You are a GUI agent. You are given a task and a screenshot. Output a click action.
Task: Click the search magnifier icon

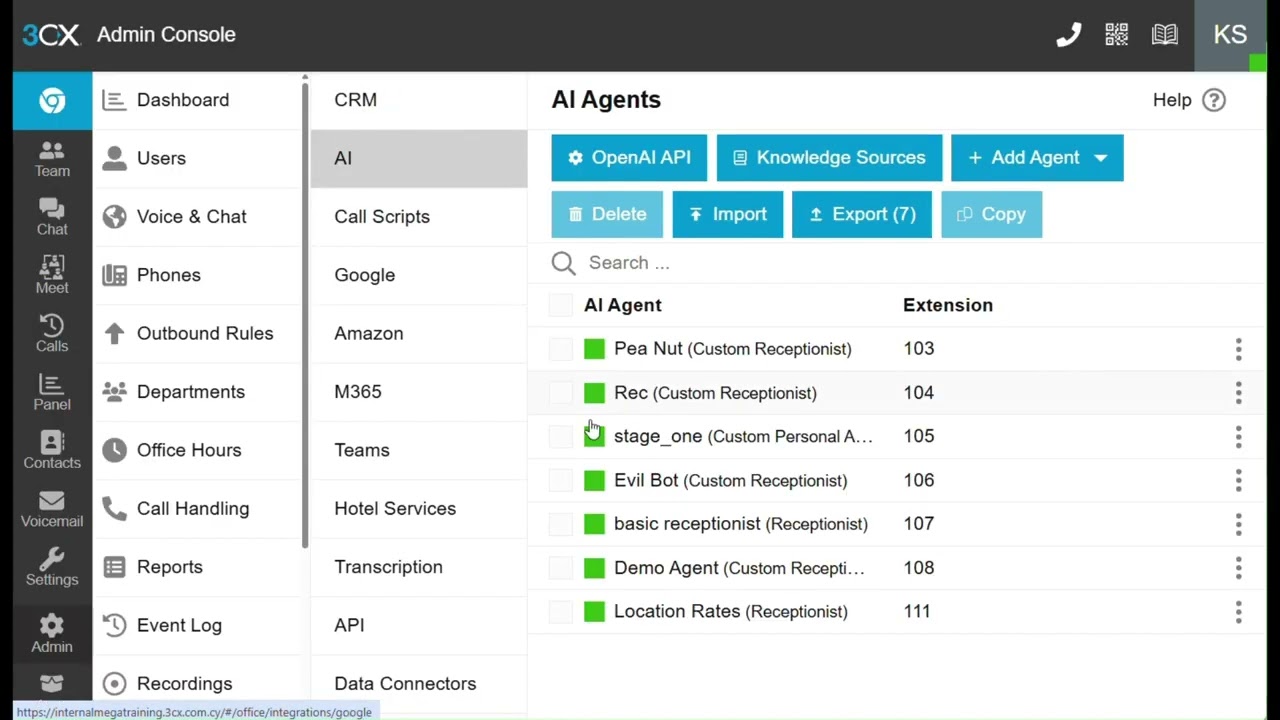click(563, 263)
